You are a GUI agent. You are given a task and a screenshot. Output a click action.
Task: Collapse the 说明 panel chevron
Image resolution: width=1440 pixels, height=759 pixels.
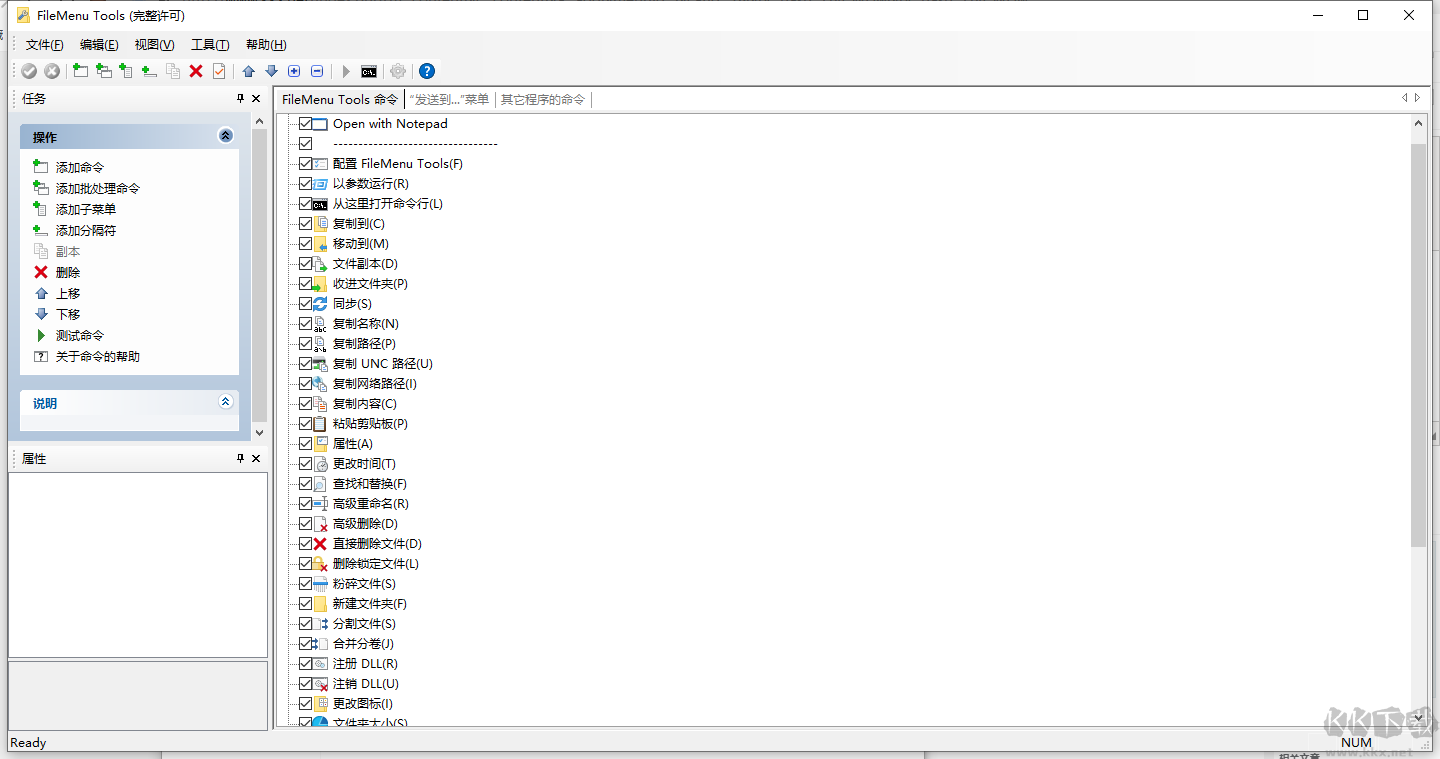coord(225,403)
